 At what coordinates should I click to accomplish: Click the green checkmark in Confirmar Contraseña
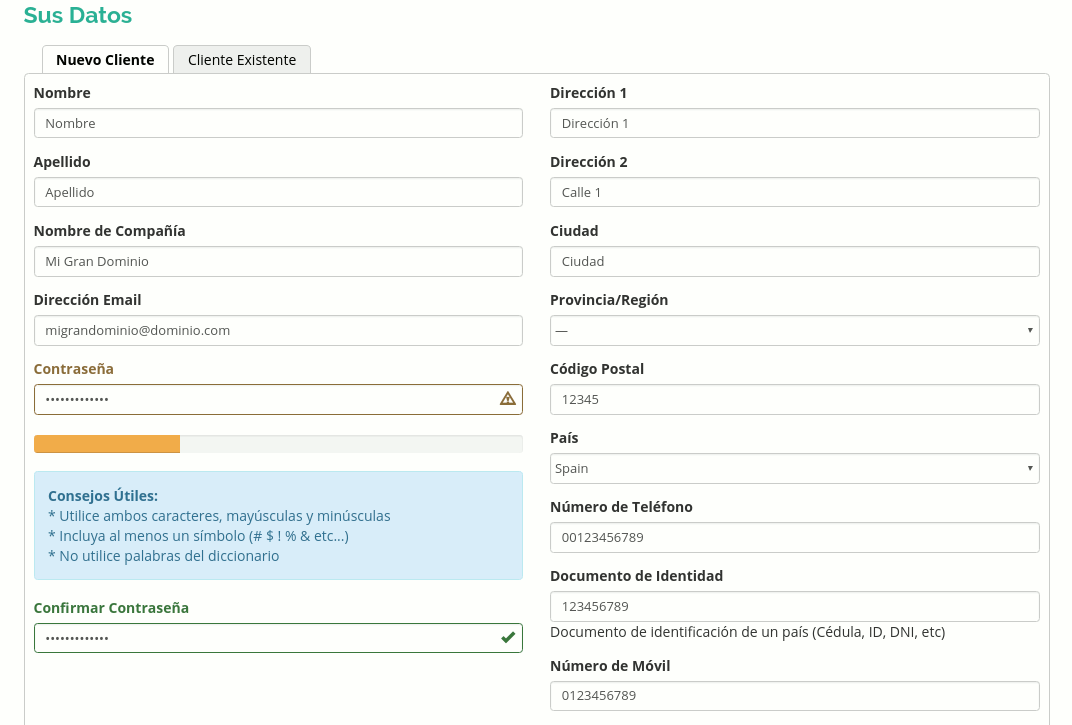click(x=507, y=637)
